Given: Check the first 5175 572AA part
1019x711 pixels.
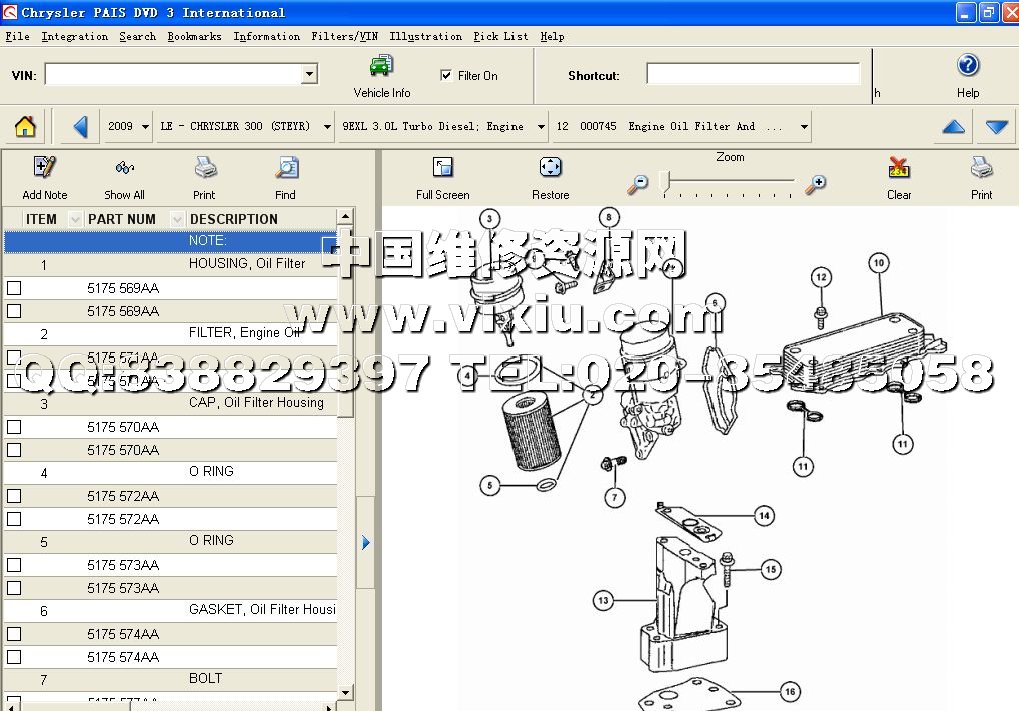Looking at the screenshot, I should coord(14,496).
